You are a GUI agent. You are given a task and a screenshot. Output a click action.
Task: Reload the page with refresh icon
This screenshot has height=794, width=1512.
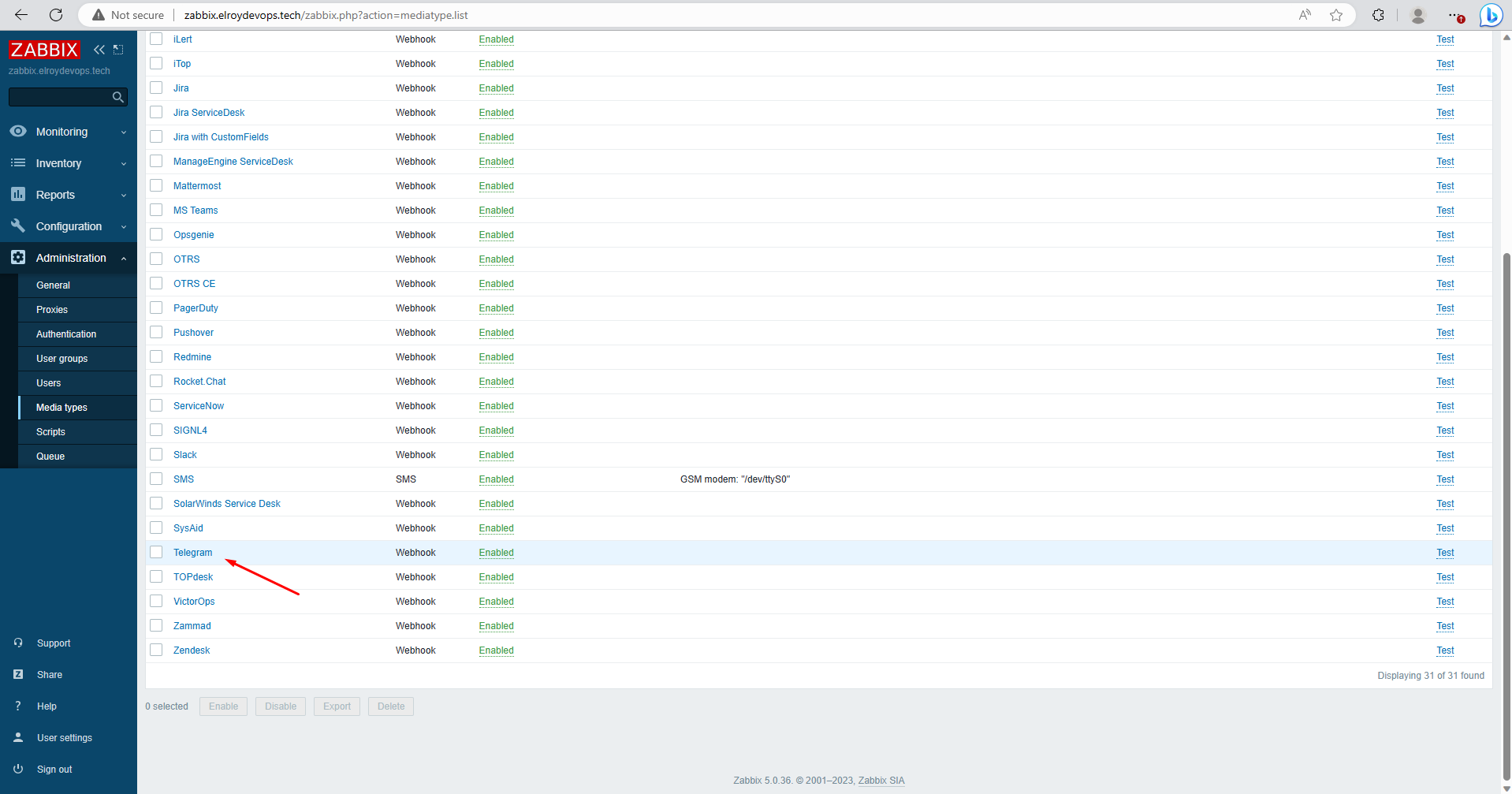click(56, 15)
